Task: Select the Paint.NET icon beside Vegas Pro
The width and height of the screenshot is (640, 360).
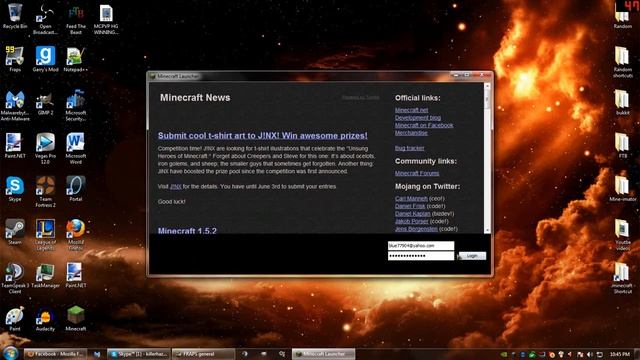Action: coord(15,146)
